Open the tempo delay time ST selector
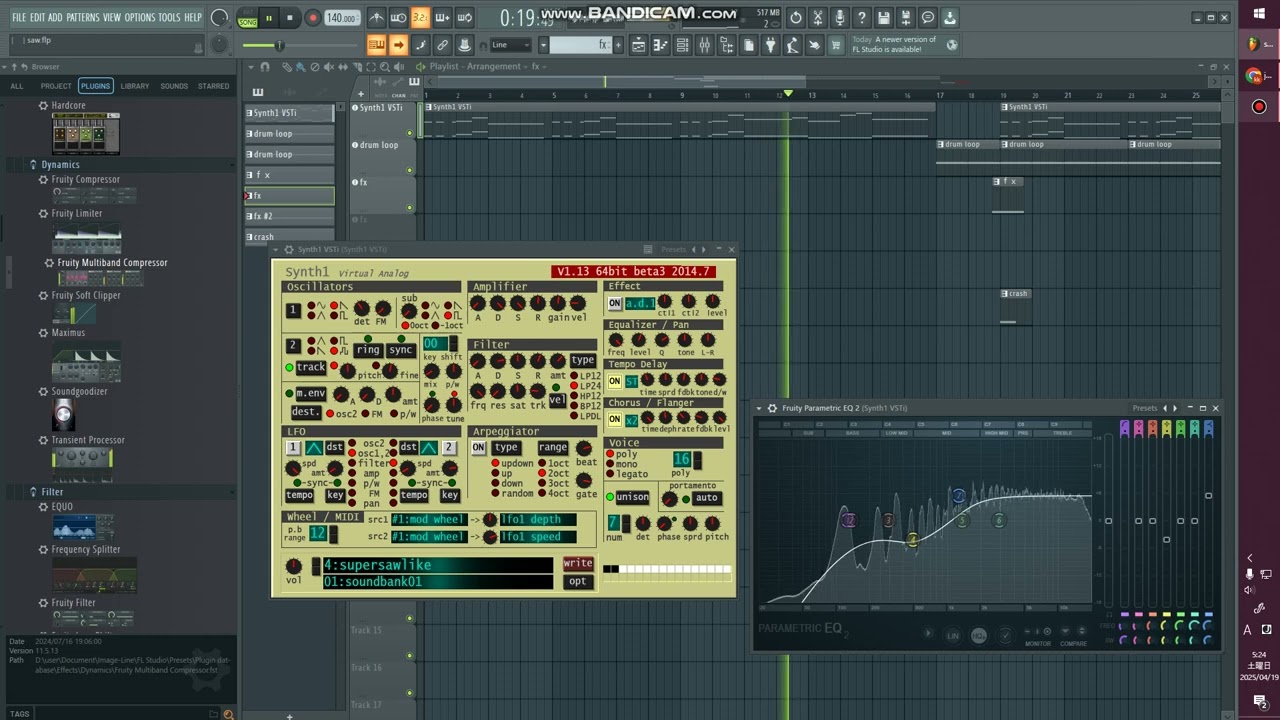This screenshot has width=1280, height=720. [631, 381]
